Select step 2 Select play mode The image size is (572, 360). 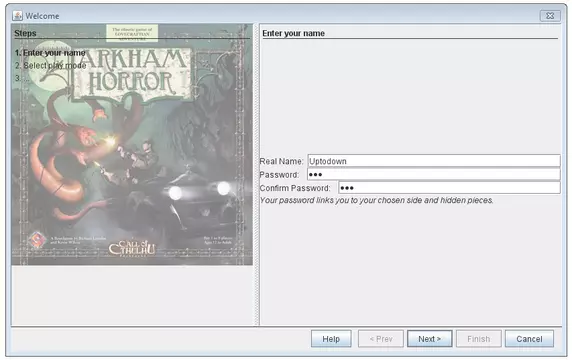click(50, 66)
